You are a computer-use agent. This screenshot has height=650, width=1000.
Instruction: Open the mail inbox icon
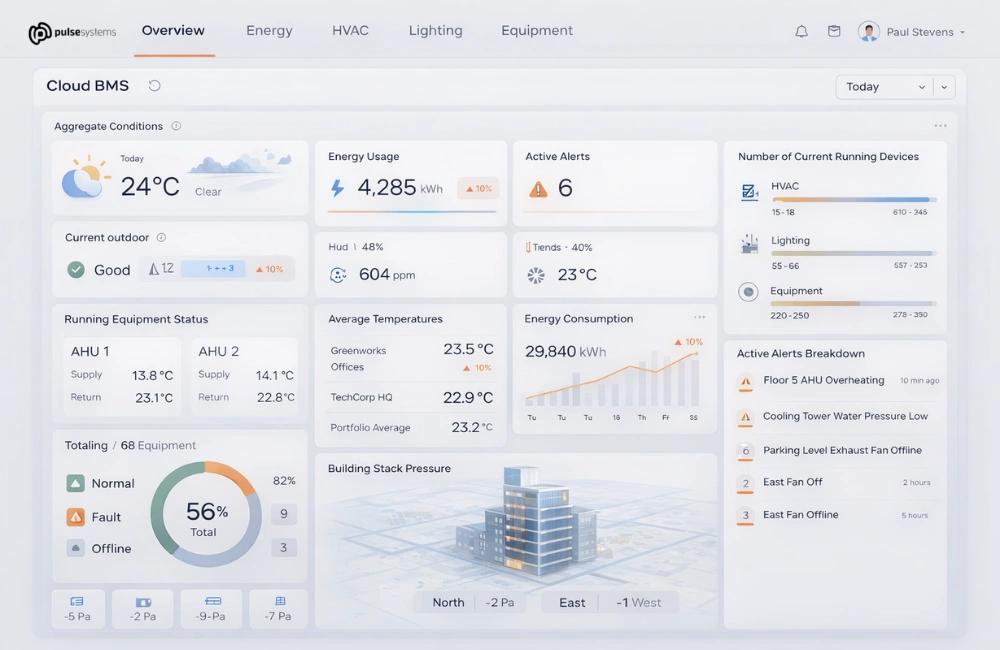(834, 32)
